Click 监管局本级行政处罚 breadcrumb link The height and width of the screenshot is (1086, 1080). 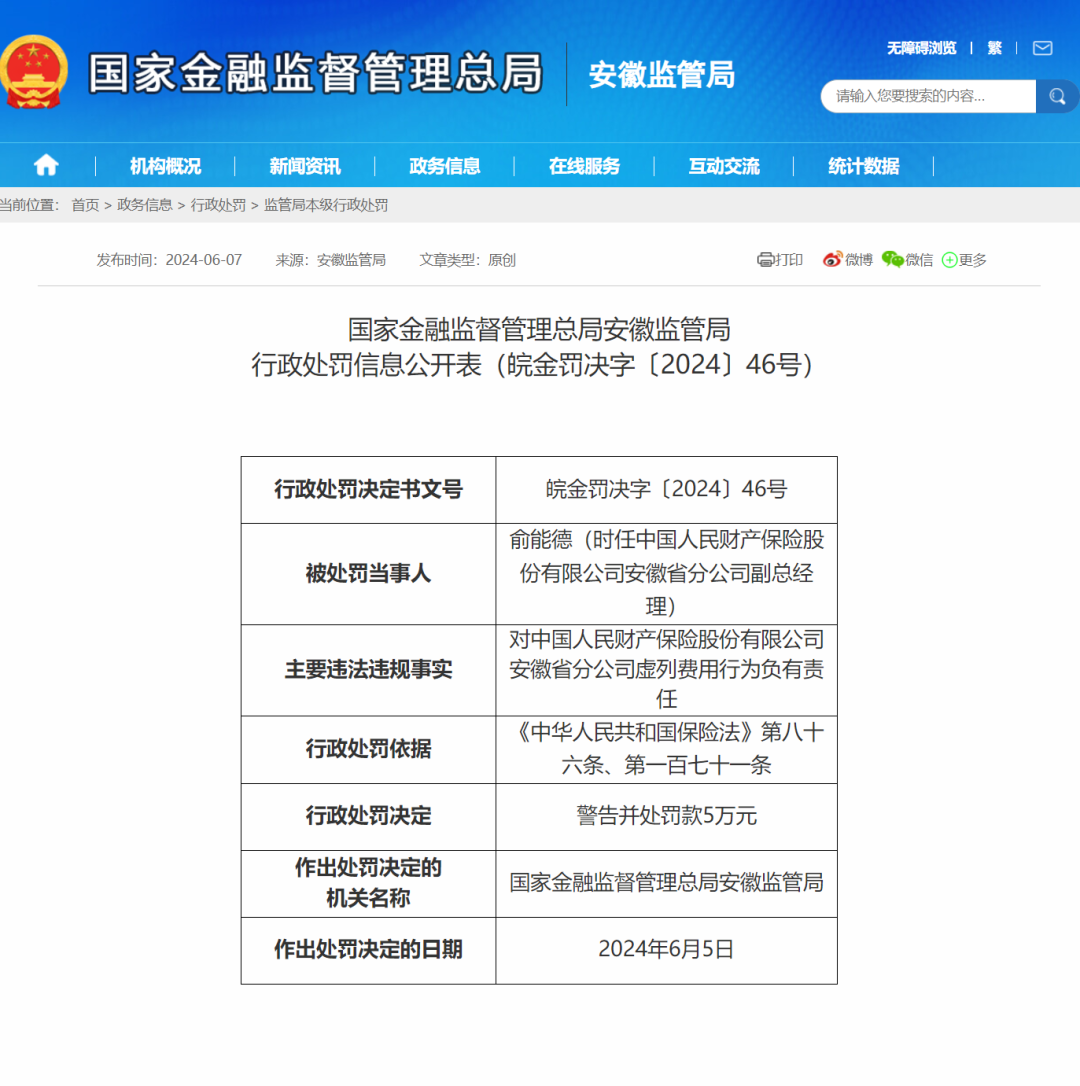(x=326, y=205)
